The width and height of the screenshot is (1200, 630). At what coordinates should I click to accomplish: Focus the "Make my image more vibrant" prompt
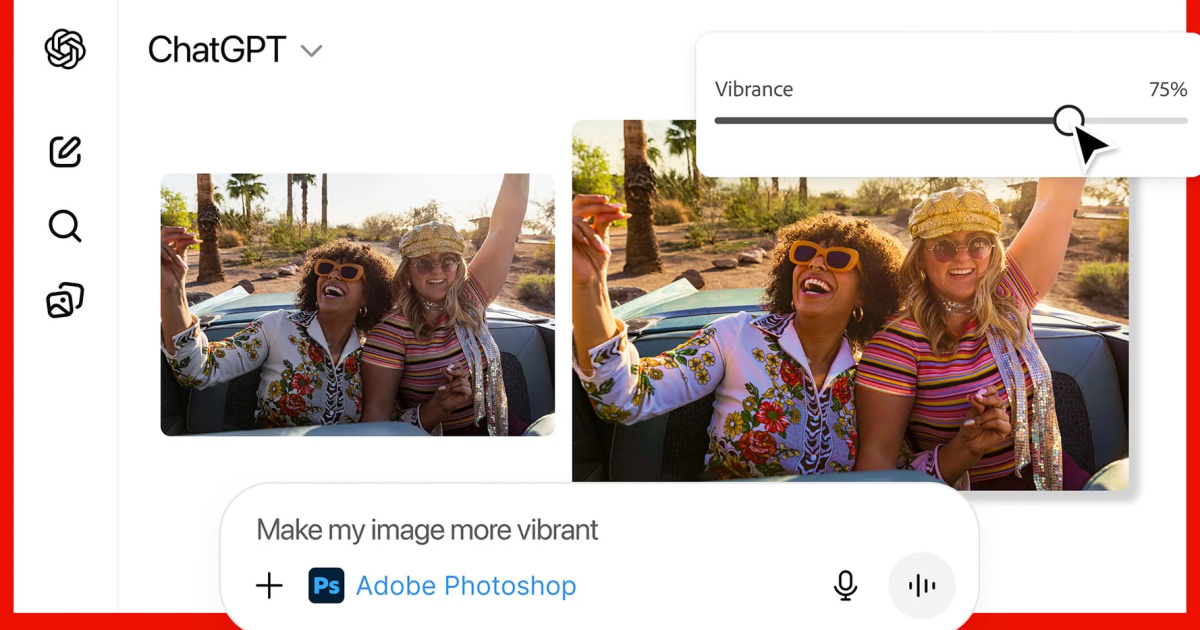(427, 529)
